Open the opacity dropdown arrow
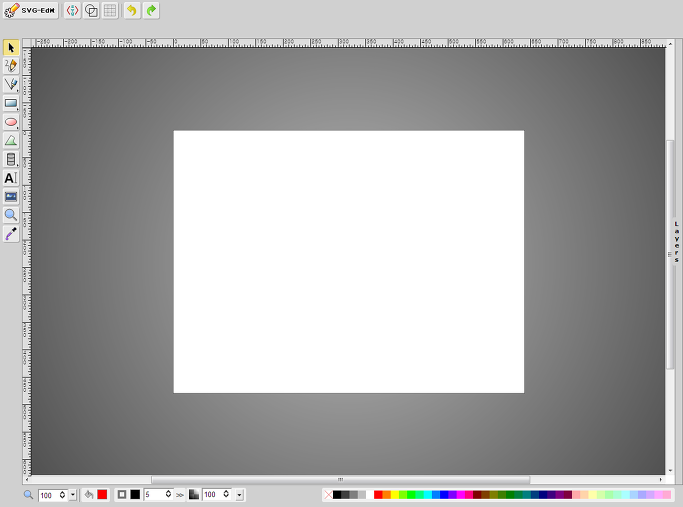The image size is (683, 507). click(239, 495)
